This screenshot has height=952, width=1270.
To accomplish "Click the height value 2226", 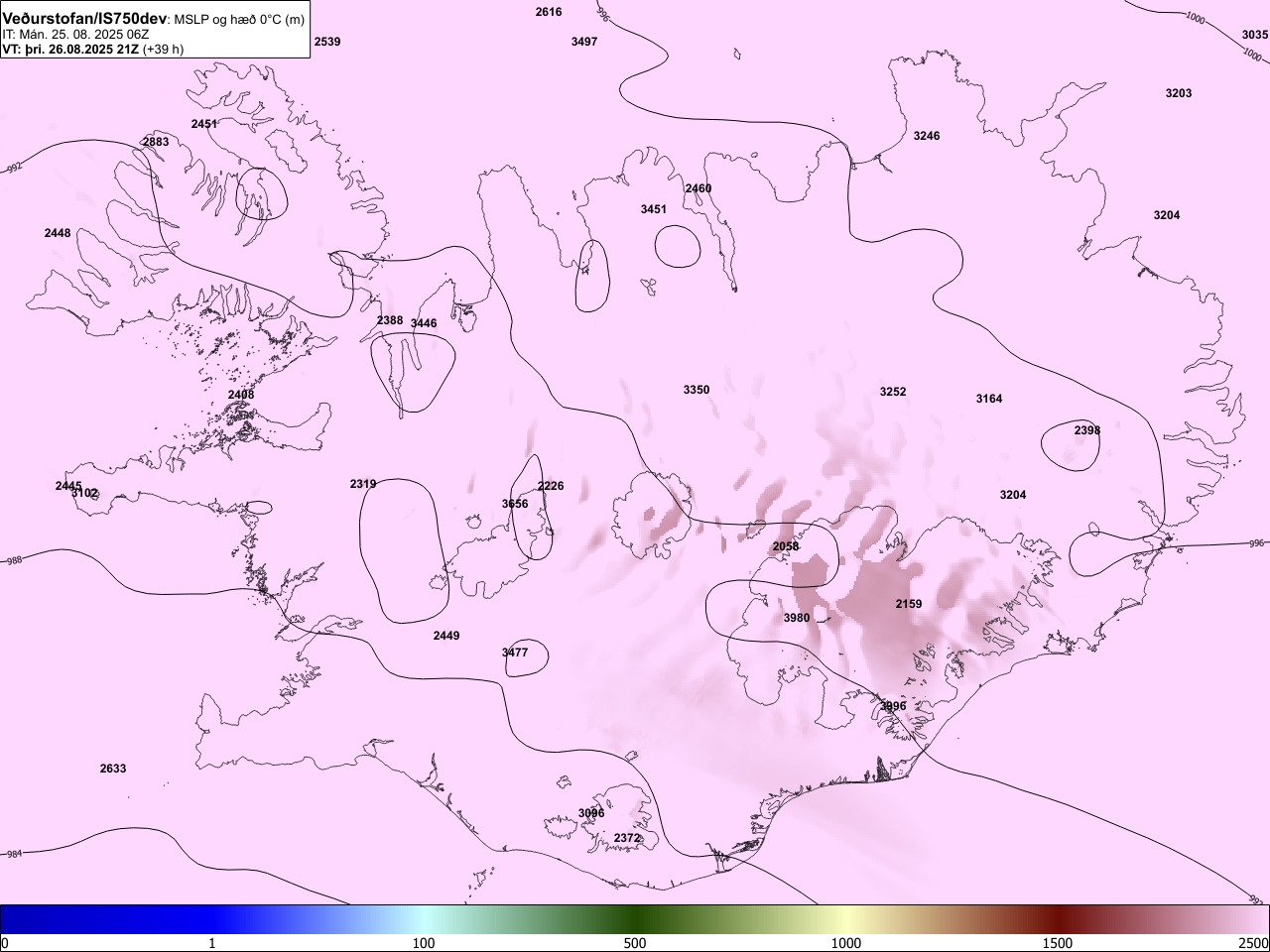I will pos(551,486).
